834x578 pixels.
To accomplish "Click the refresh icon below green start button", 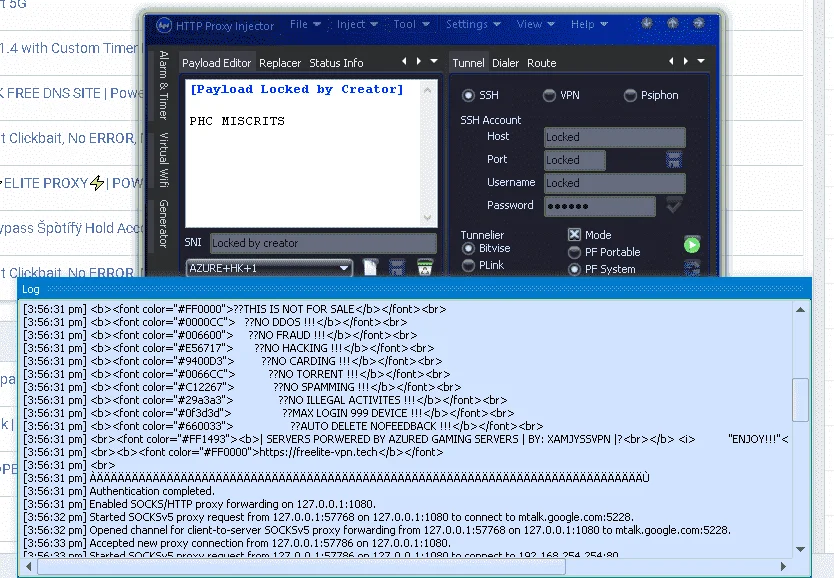I will pyautogui.click(x=691, y=269).
